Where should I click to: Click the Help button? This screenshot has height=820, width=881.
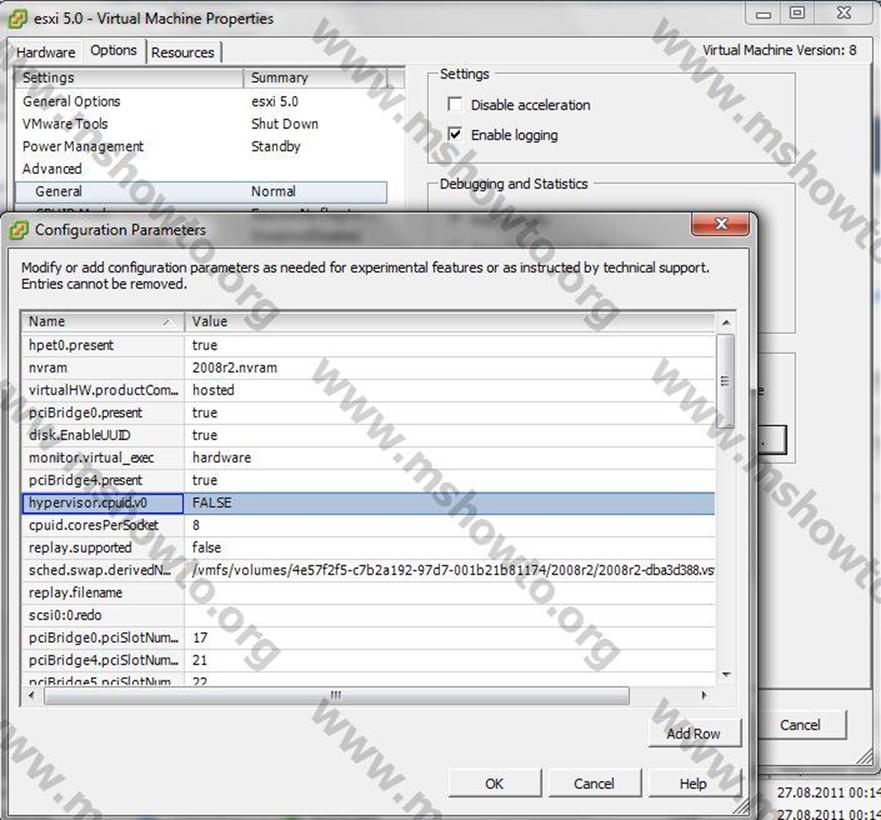(x=693, y=783)
